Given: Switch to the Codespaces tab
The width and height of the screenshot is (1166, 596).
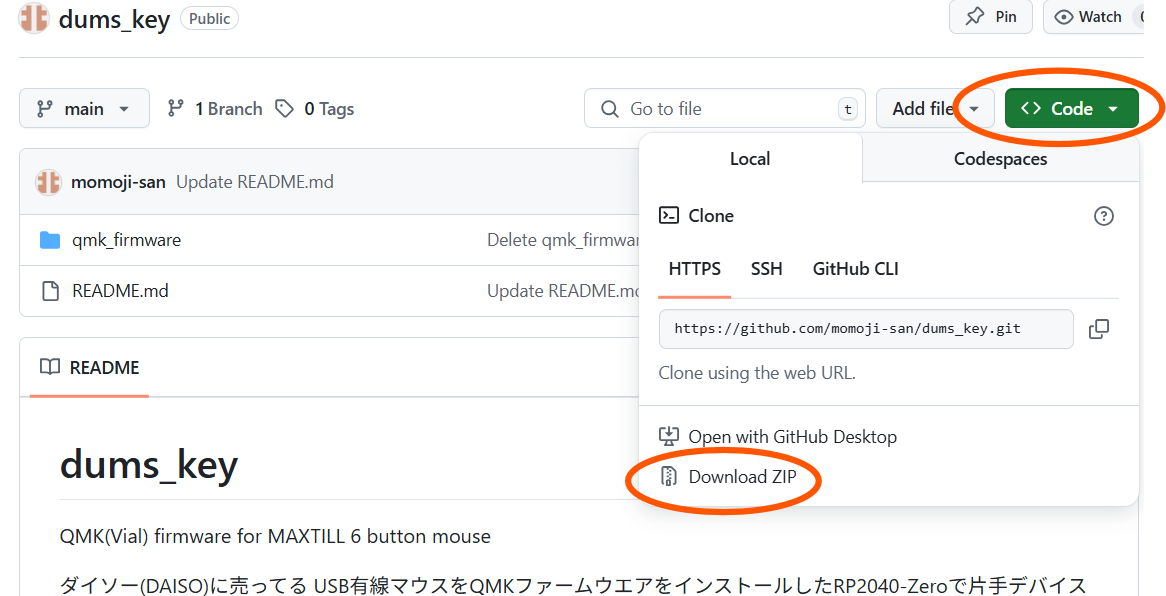Looking at the screenshot, I should point(1000,158).
